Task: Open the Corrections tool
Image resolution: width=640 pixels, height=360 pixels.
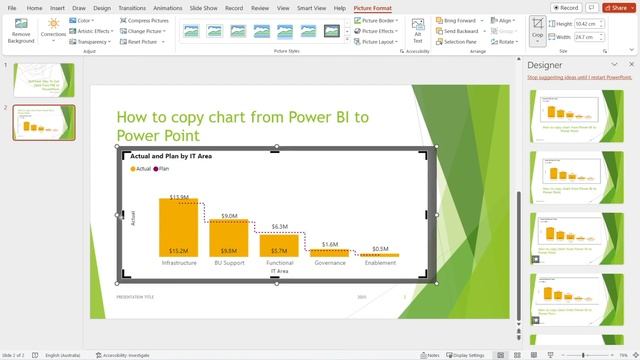Action: click(53, 29)
